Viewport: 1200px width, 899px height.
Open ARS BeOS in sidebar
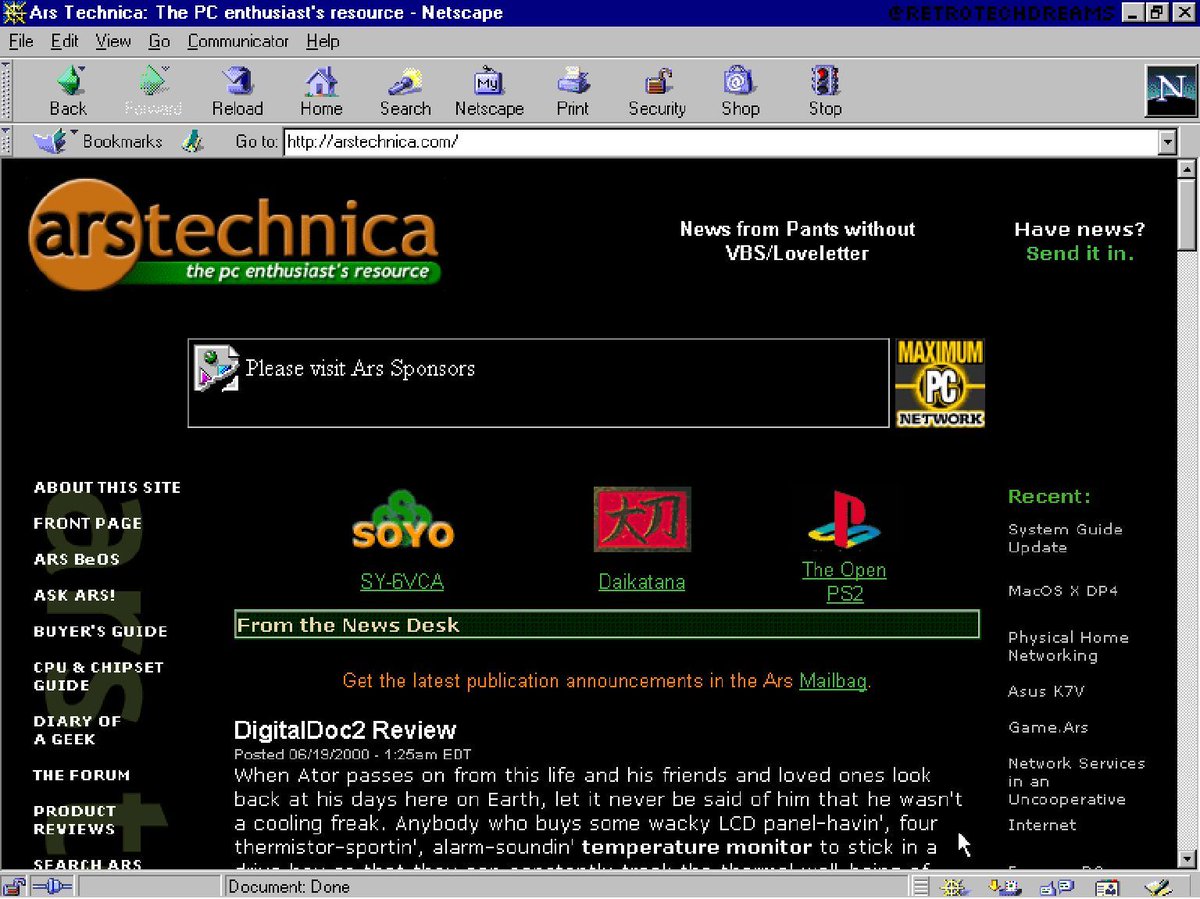click(x=76, y=559)
